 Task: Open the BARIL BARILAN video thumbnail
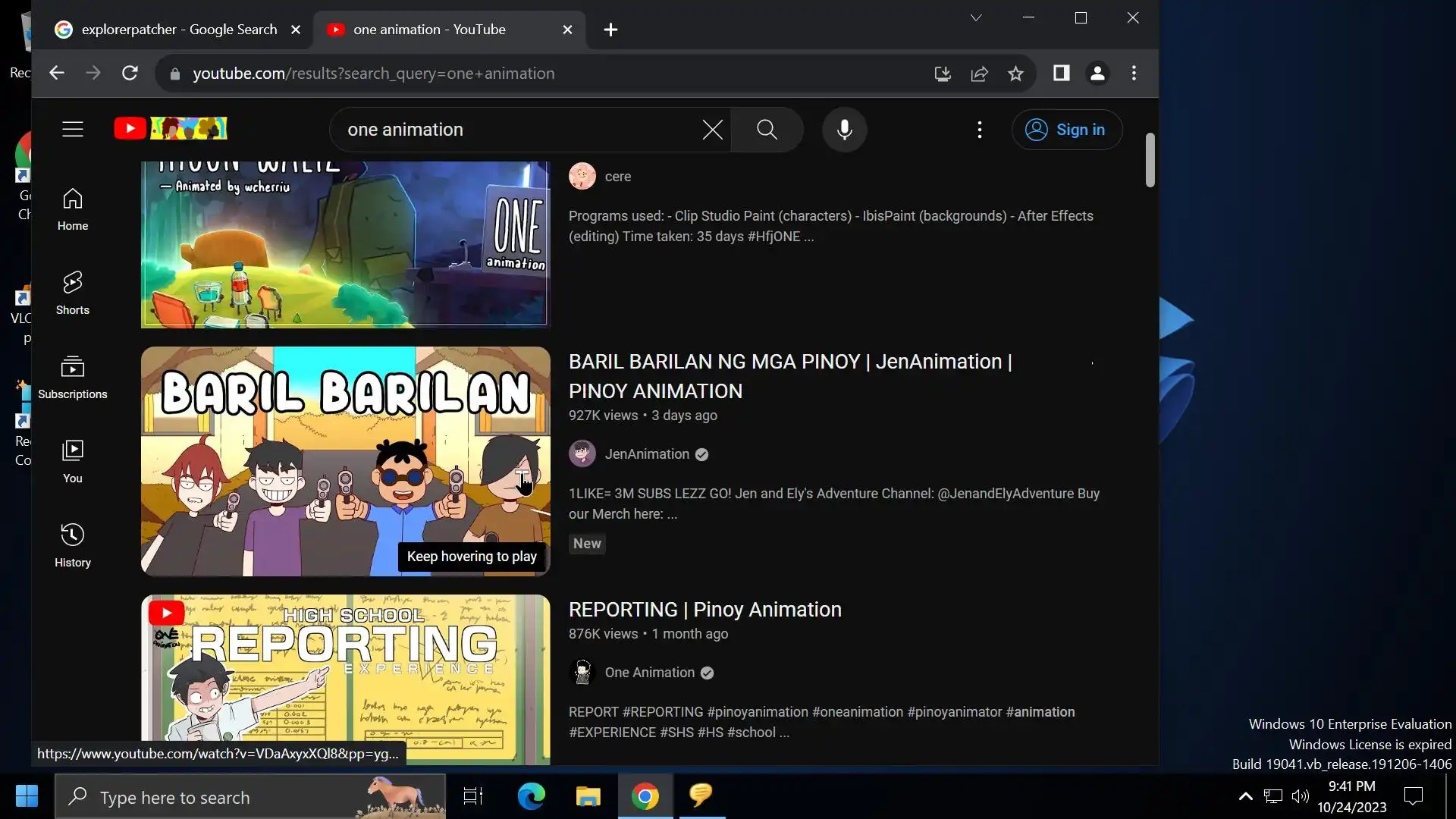pos(345,461)
